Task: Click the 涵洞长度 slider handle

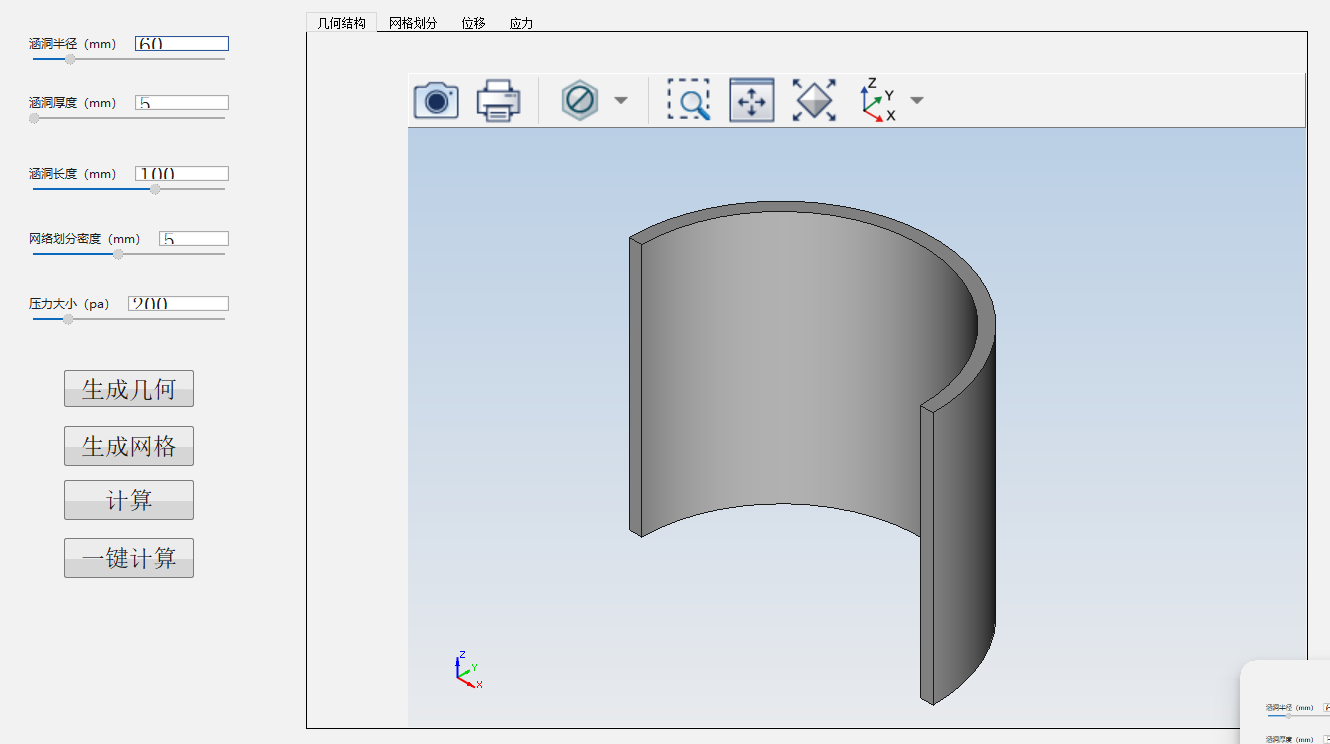Action: (155, 189)
